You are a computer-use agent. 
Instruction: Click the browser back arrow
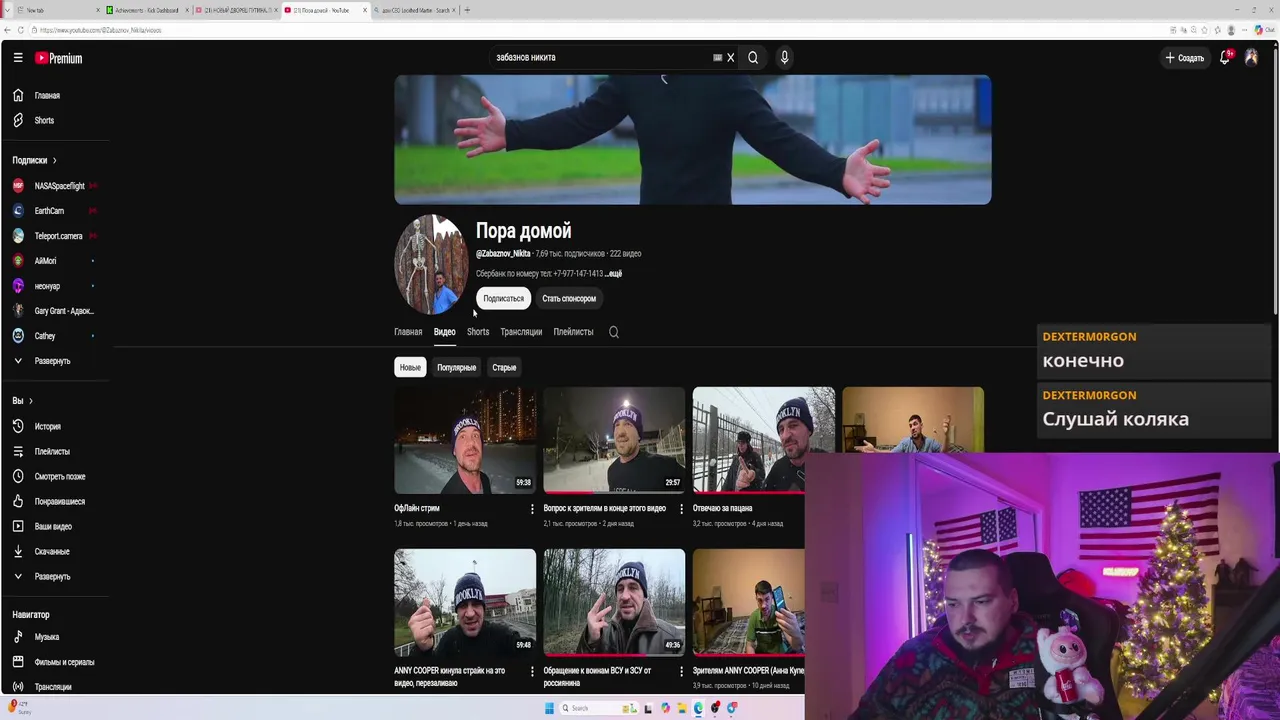pos(7,30)
